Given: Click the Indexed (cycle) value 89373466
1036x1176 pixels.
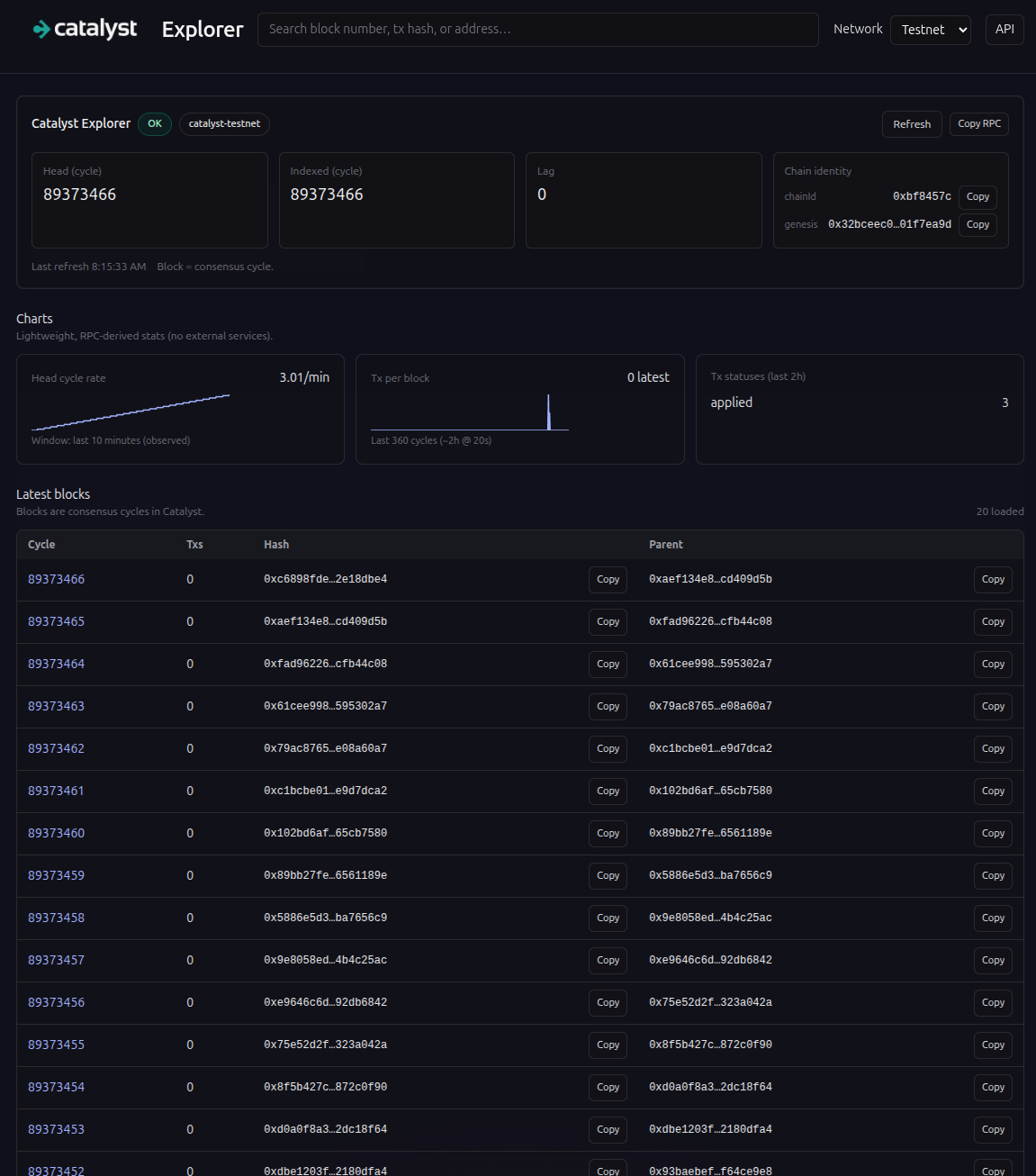Looking at the screenshot, I should click(x=327, y=194).
